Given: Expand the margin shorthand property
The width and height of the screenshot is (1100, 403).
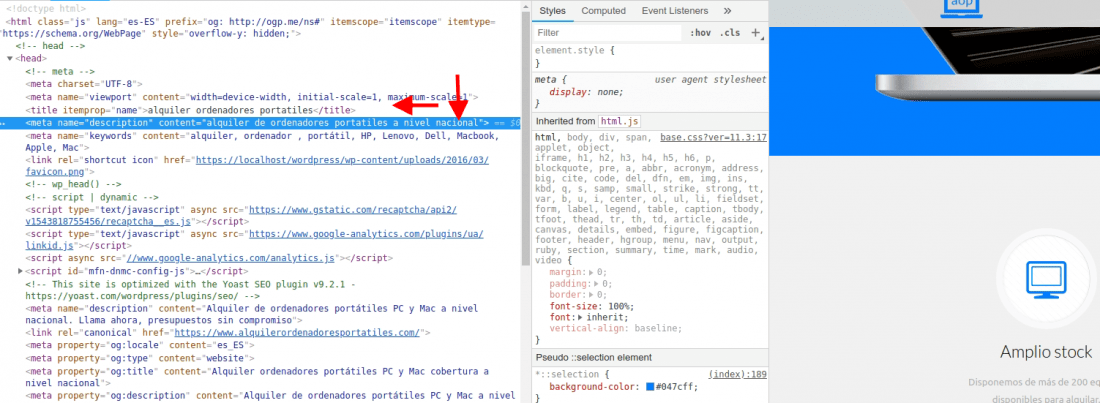Looking at the screenshot, I should pos(591,272).
